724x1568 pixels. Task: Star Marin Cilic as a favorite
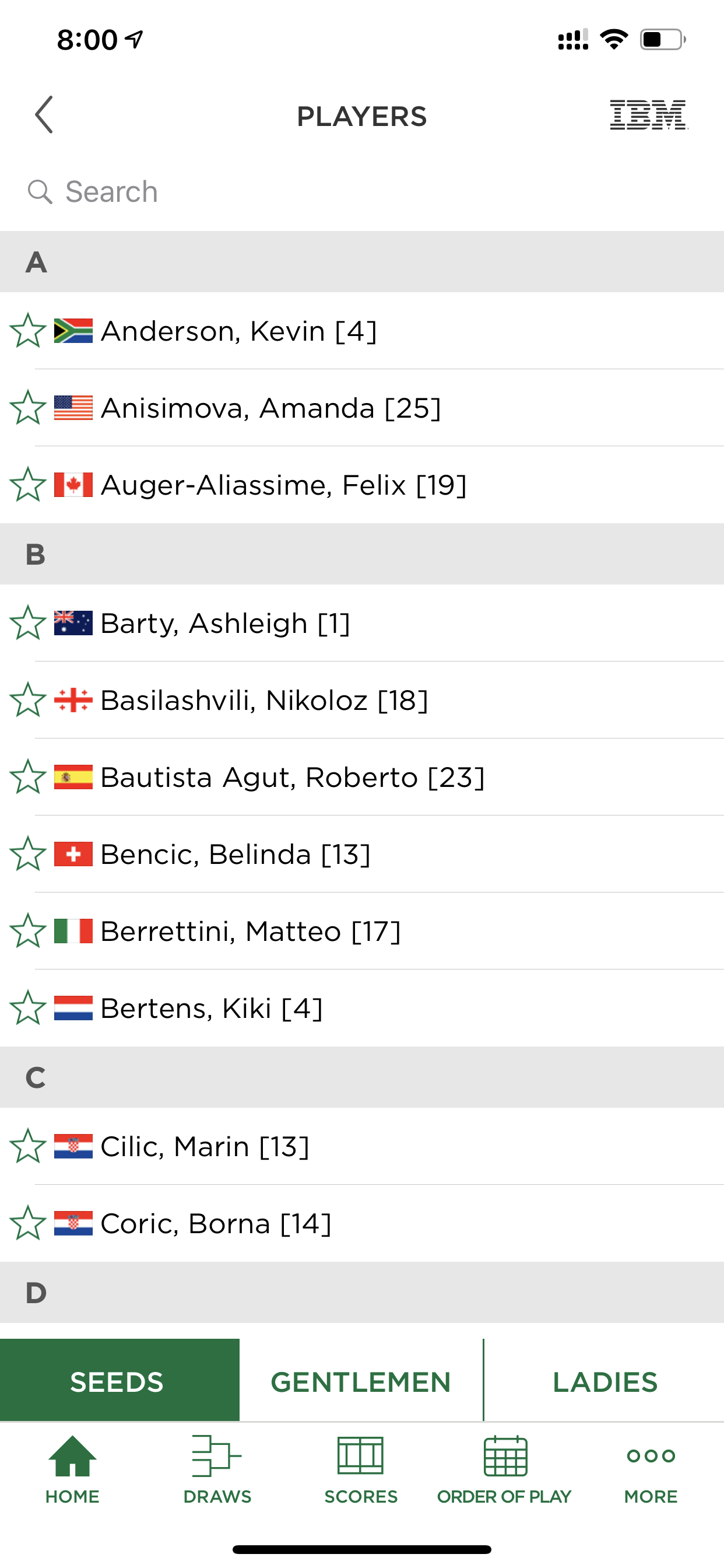[x=28, y=1146]
